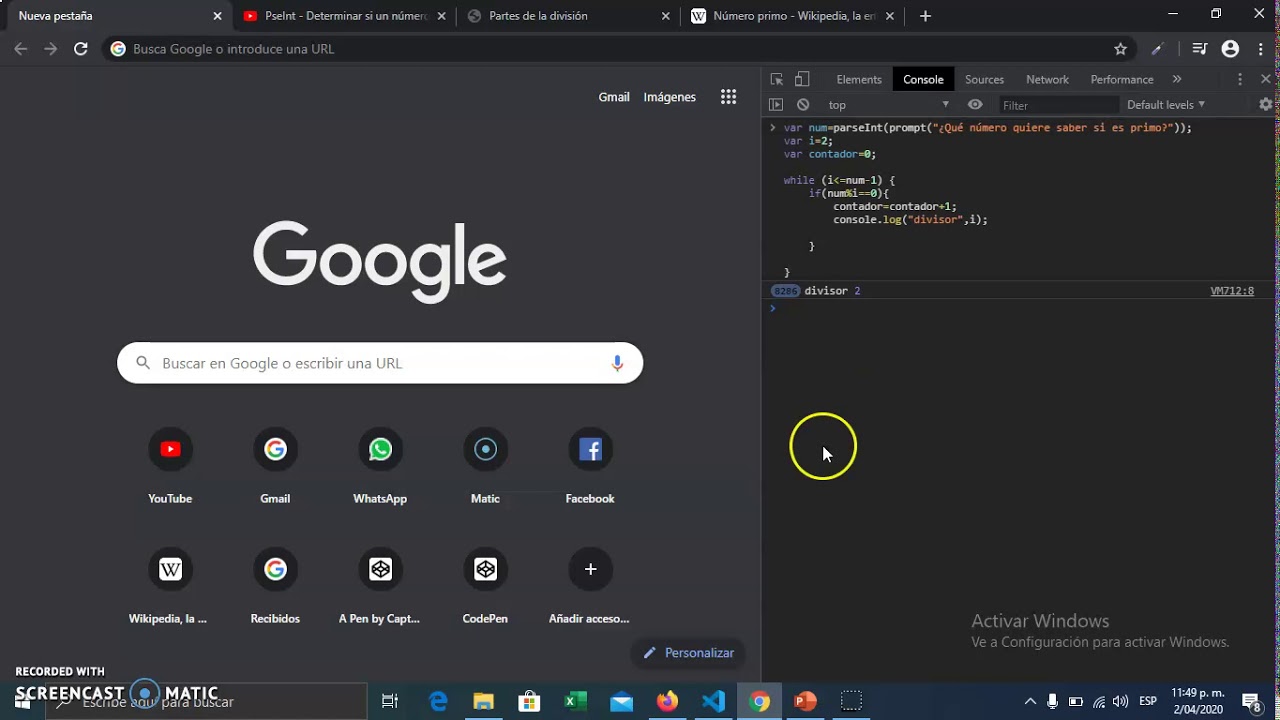The image size is (1280, 720).
Task: Open the Default levels dropdown
Action: point(1166,104)
